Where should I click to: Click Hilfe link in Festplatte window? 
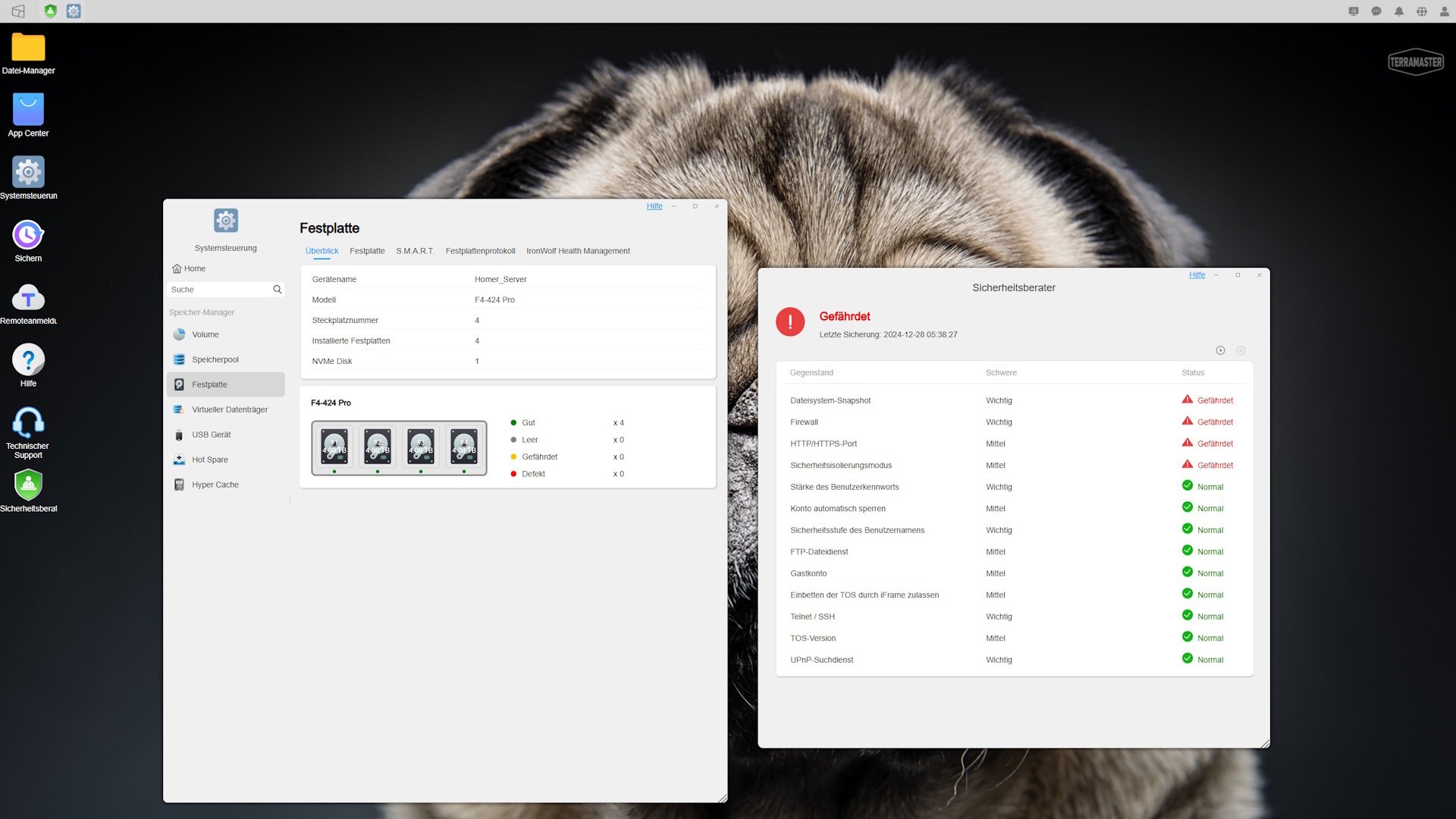click(x=654, y=206)
